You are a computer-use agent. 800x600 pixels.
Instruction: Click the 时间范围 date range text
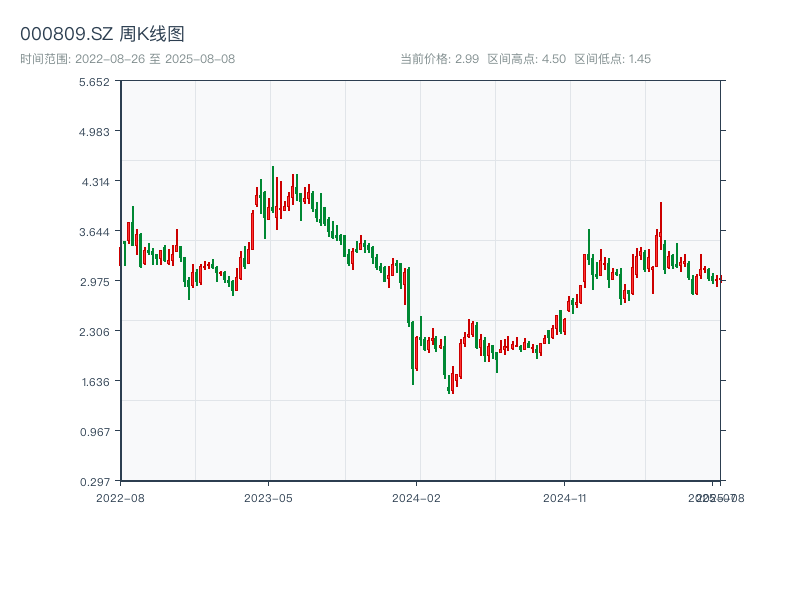tap(127, 59)
